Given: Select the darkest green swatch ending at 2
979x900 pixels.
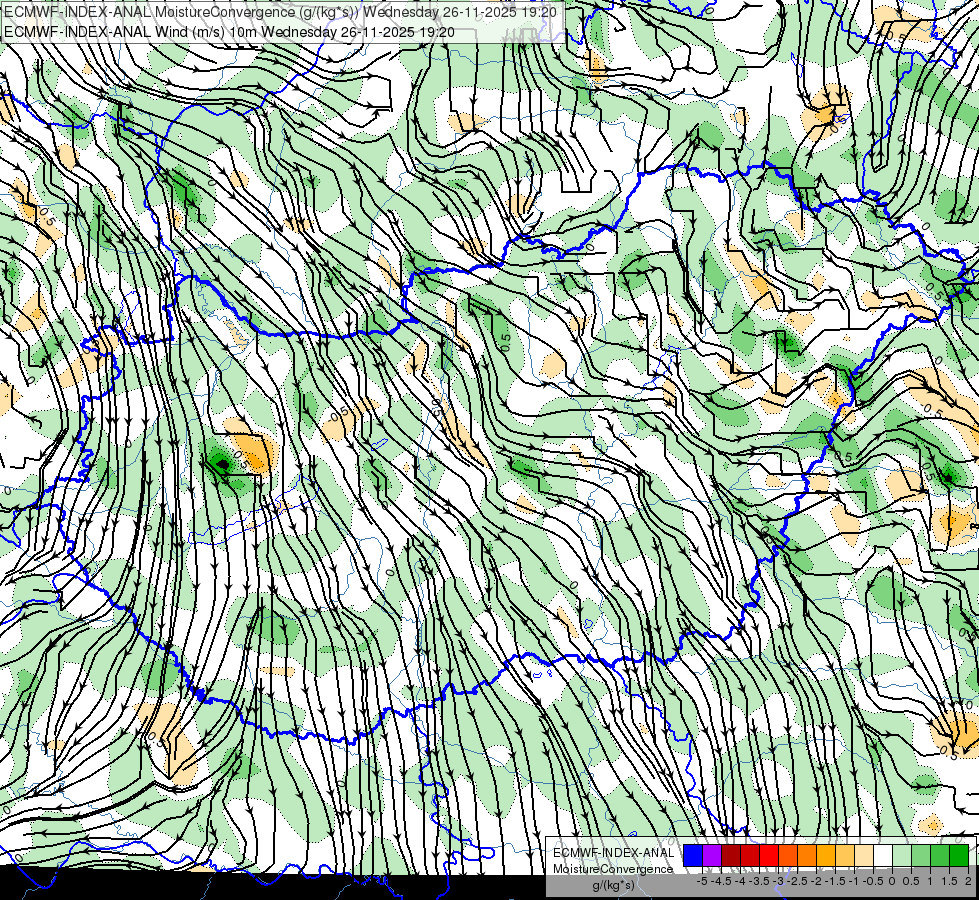Looking at the screenshot, I should click(959, 855).
